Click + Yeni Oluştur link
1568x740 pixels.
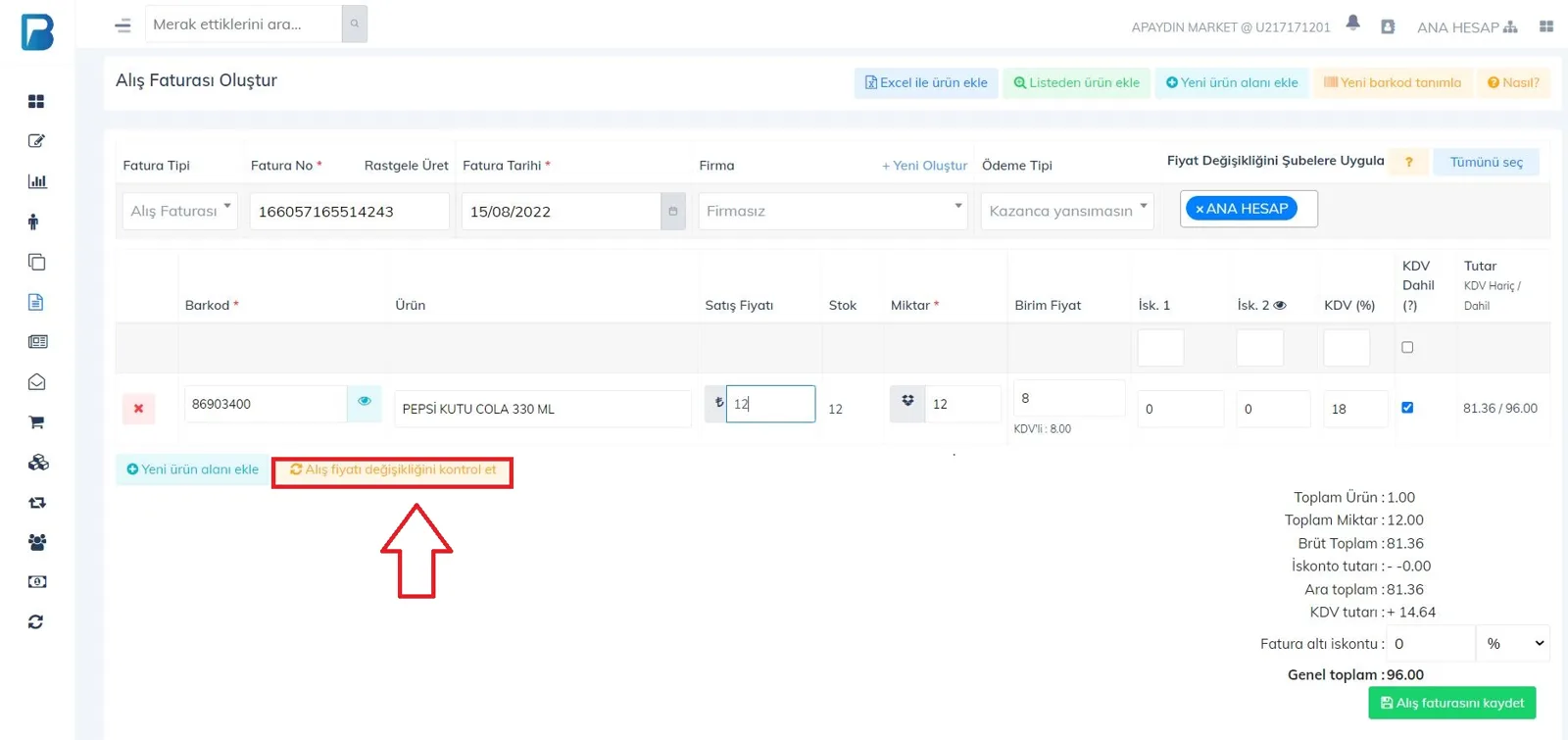coord(924,166)
